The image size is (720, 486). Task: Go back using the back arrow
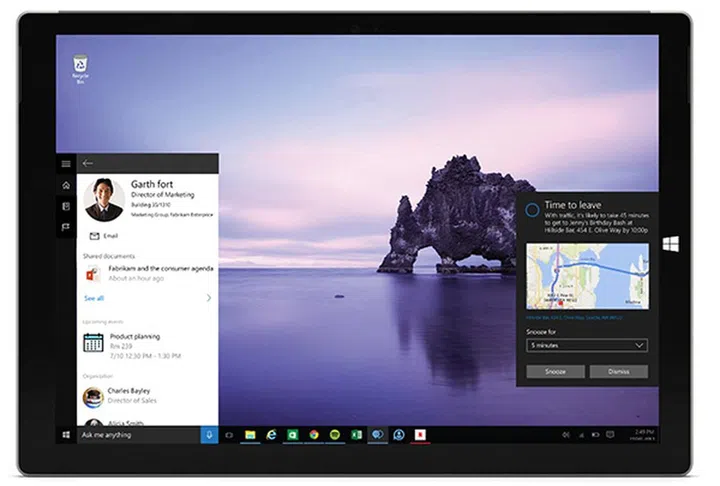pyautogui.click(x=88, y=163)
